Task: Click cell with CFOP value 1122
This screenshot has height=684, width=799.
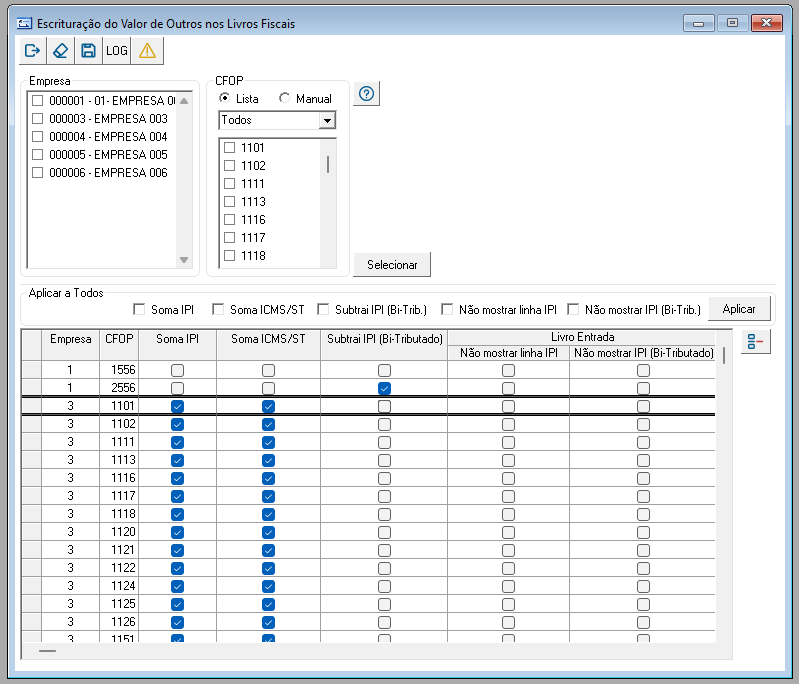Action: [119, 568]
